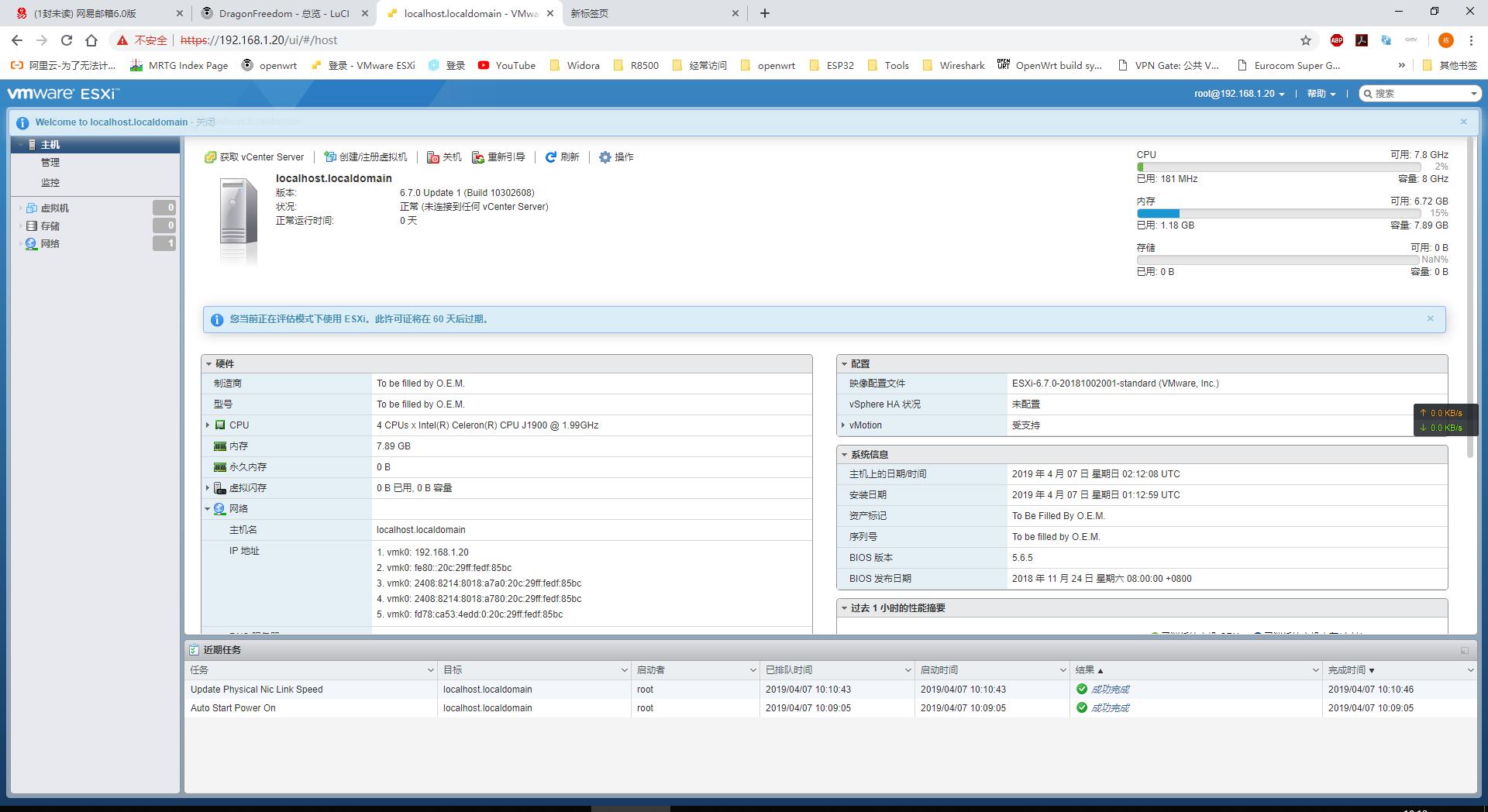Switch to the DragonFreedom LuCI tab
This screenshot has height=812, width=1488.
tap(284, 13)
